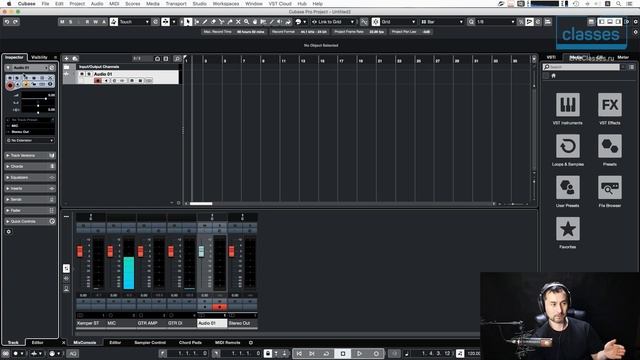Open the No Extension dropdown in Inspector
Viewport: 640px width, 360px height.
(x=30, y=140)
